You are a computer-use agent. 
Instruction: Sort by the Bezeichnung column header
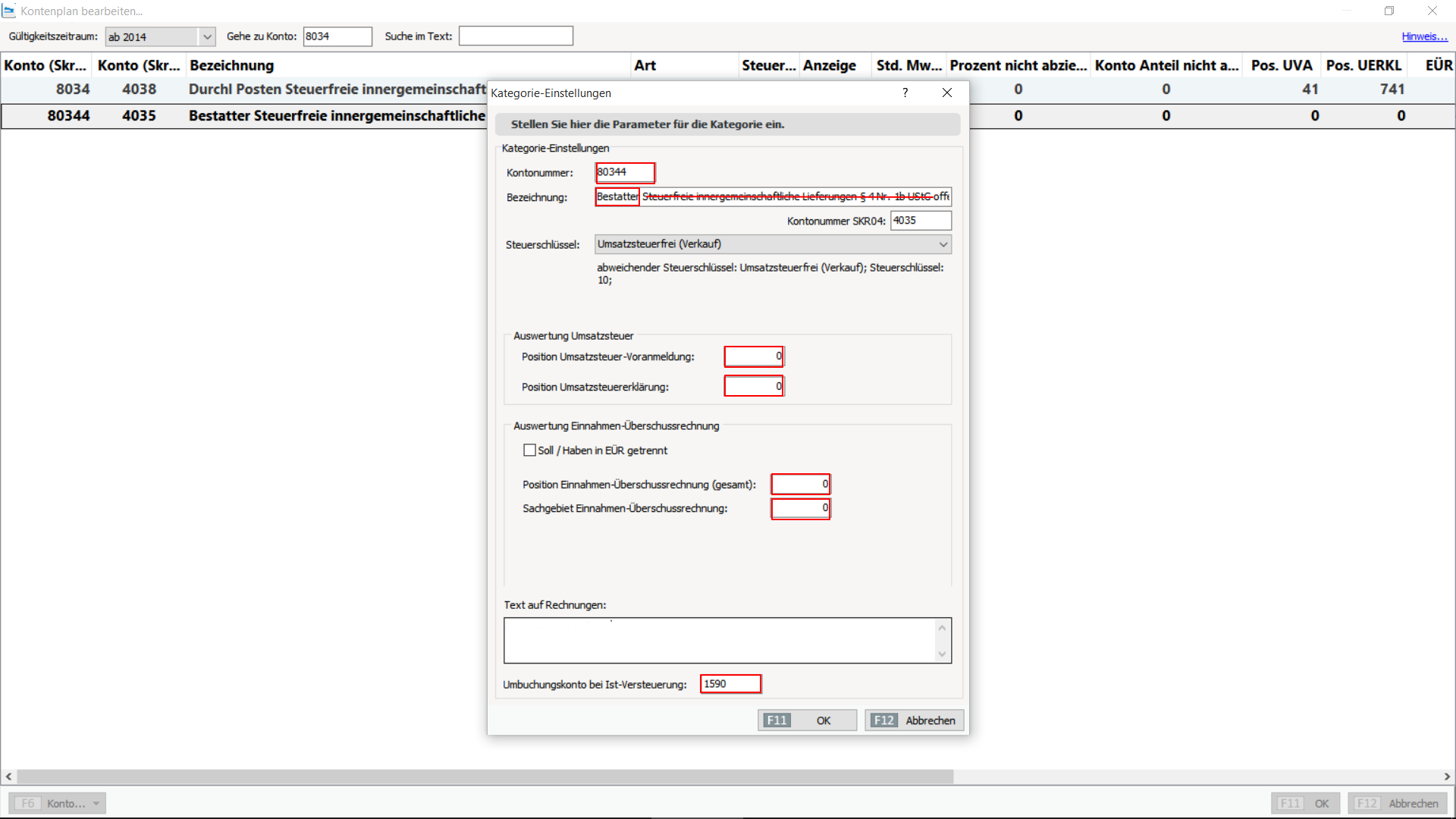click(408, 65)
